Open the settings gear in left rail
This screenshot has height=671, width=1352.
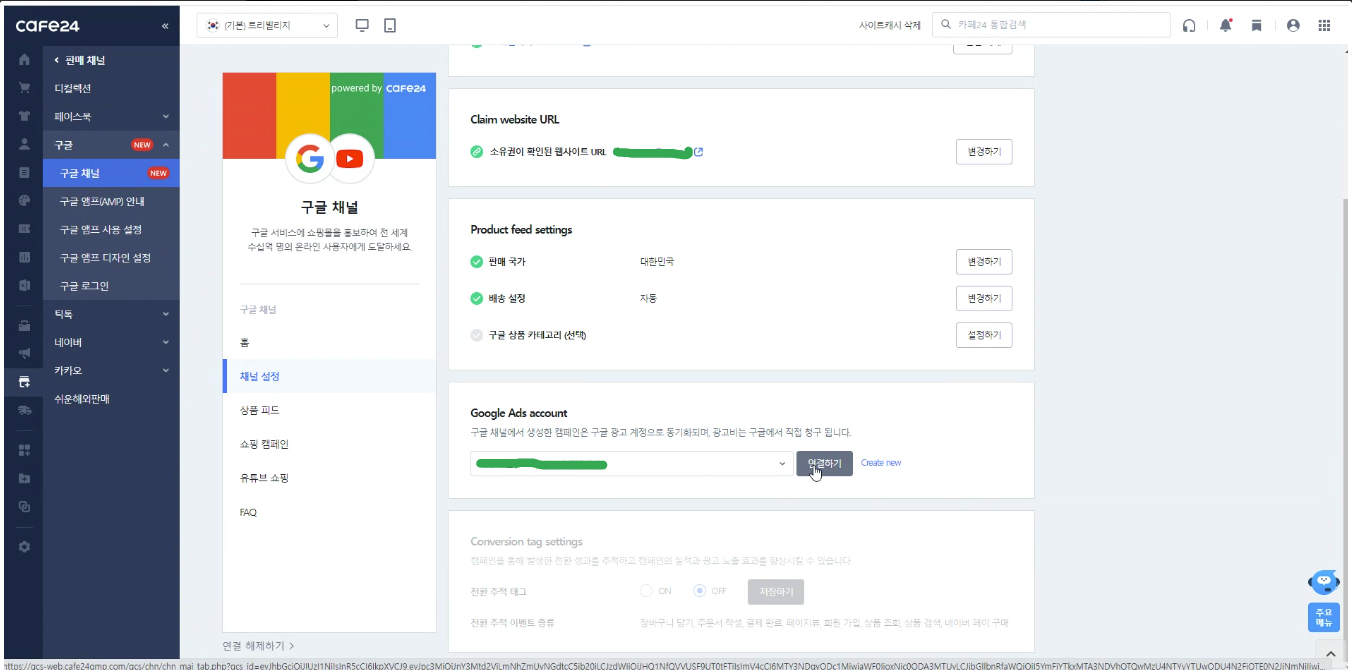pos(24,546)
